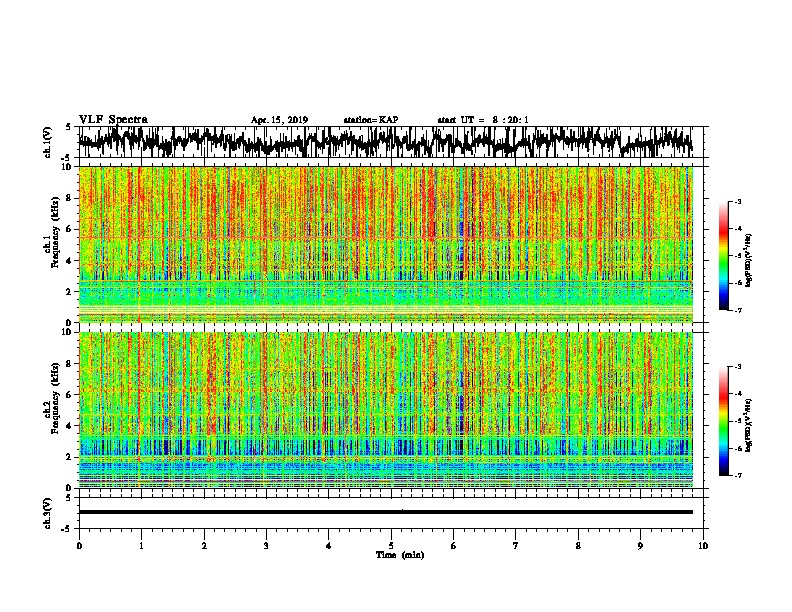
Task: Click the dark blue 2–3 kHz band in ch.2 spectrogram
Action: click(x=385, y=447)
